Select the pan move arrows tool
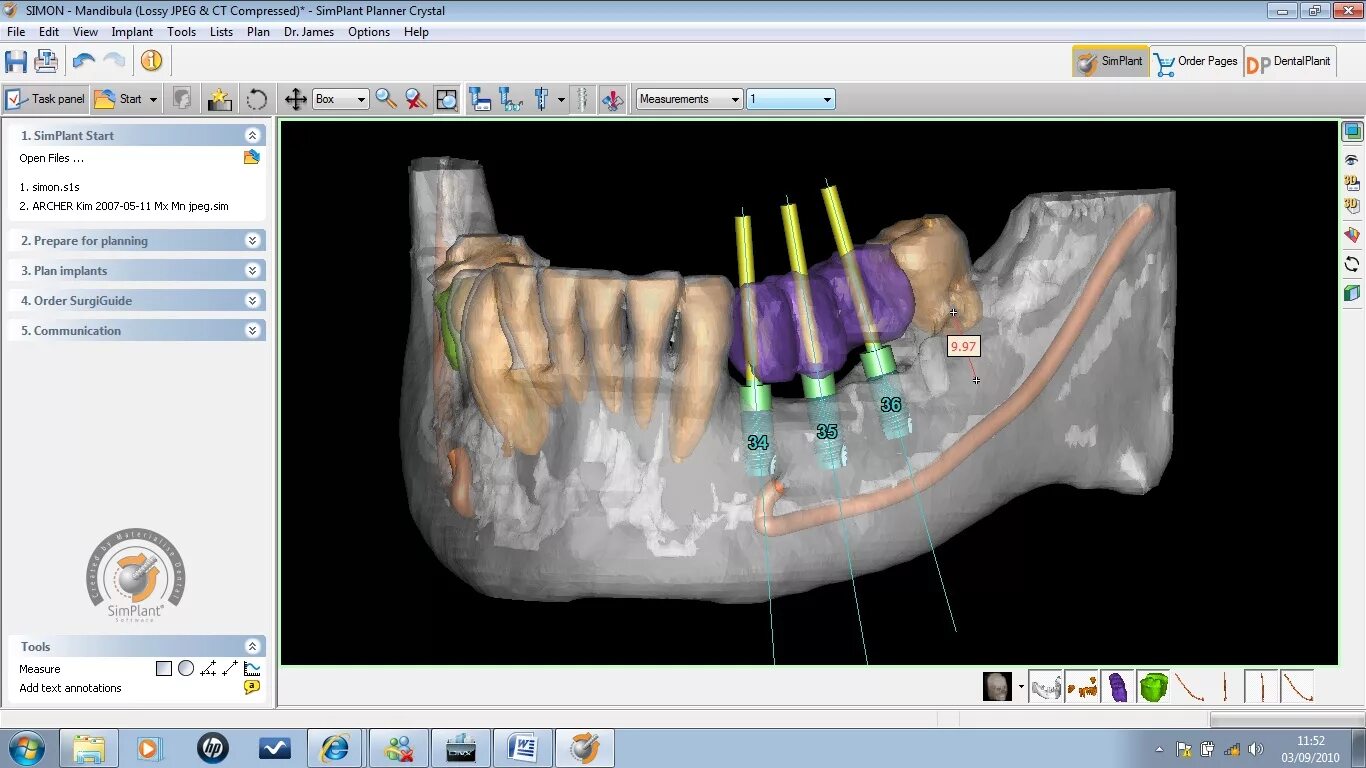The height and width of the screenshot is (768, 1366). coord(295,99)
